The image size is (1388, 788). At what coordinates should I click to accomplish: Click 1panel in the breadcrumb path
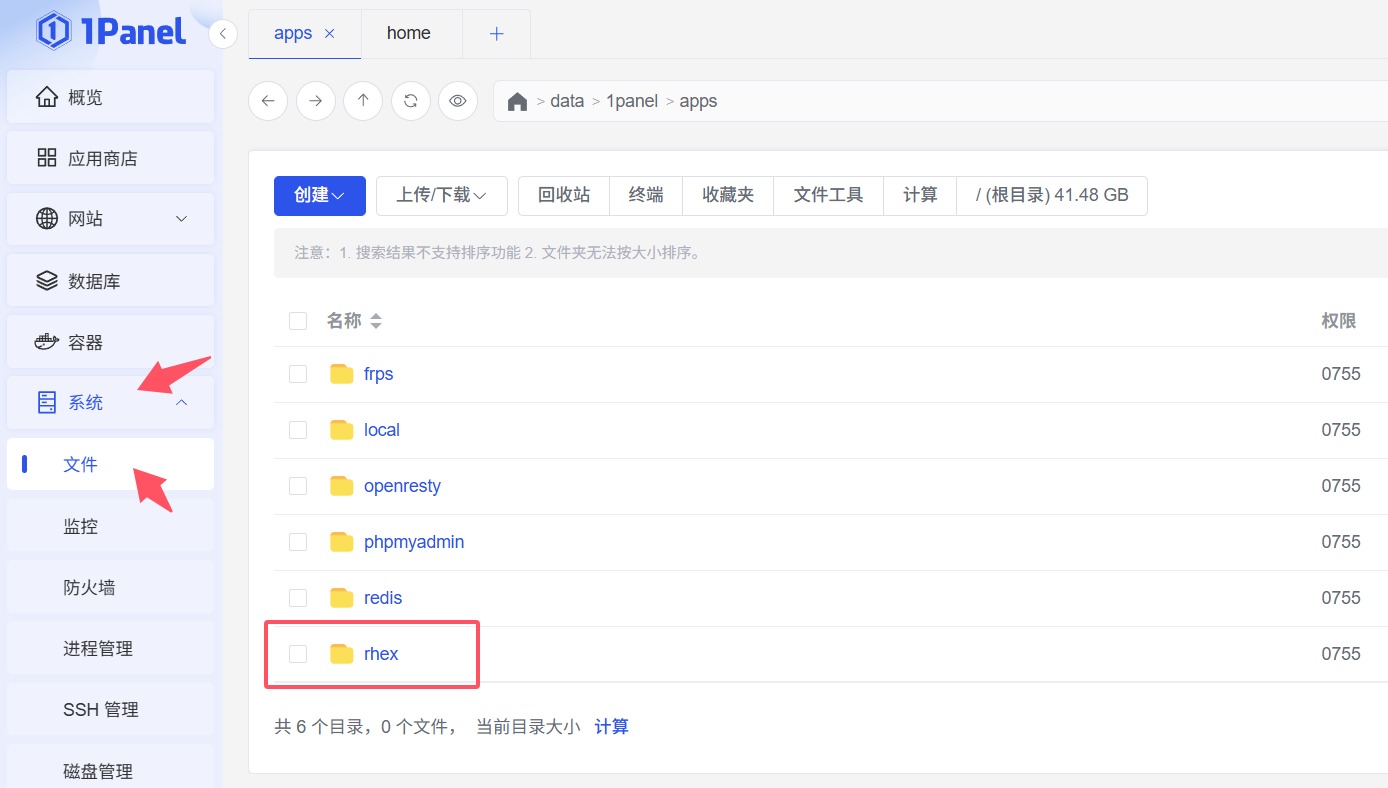(x=632, y=102)
